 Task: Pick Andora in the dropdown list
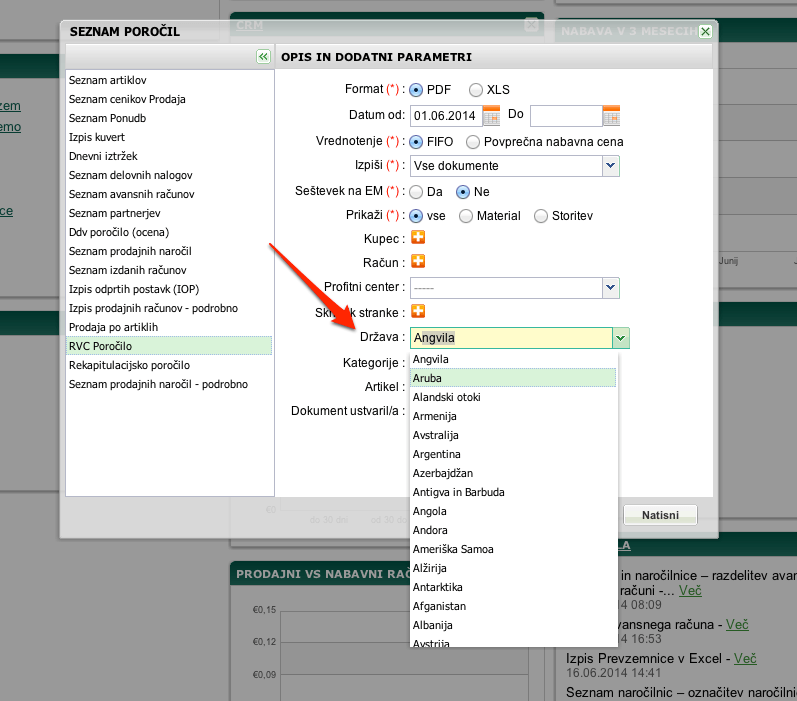513,530
